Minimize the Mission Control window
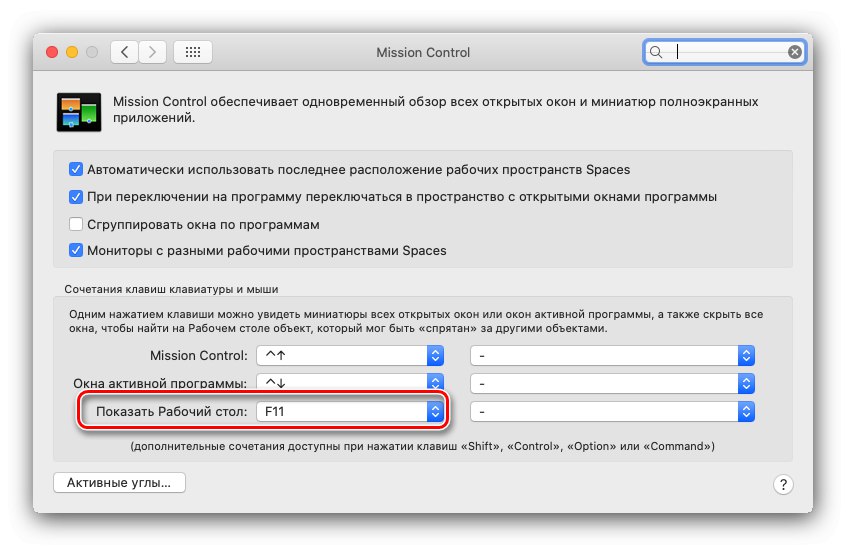Screen dimensions: 846x546 [x=72, y=52]
